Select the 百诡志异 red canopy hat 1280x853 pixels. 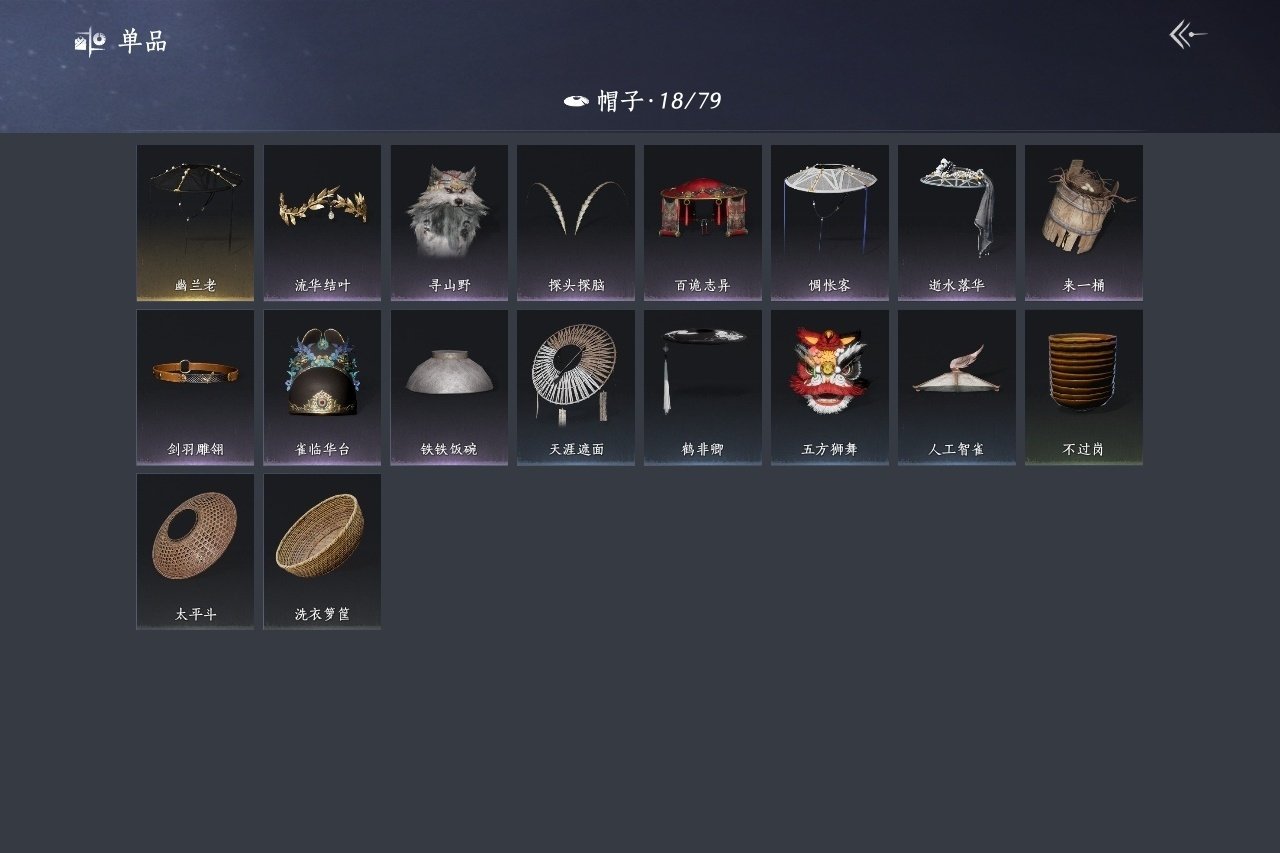point(703,222)
